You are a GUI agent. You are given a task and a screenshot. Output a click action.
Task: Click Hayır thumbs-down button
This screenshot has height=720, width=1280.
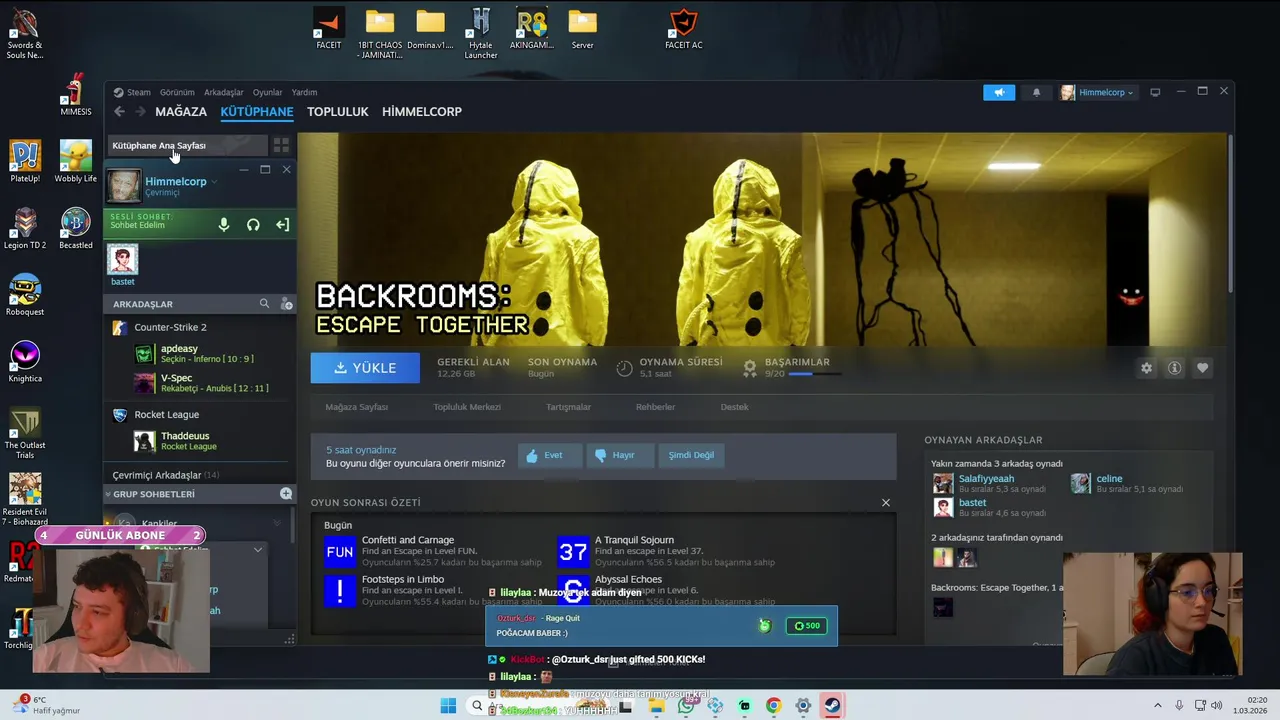pyautogui.click(x=620, y=455)
